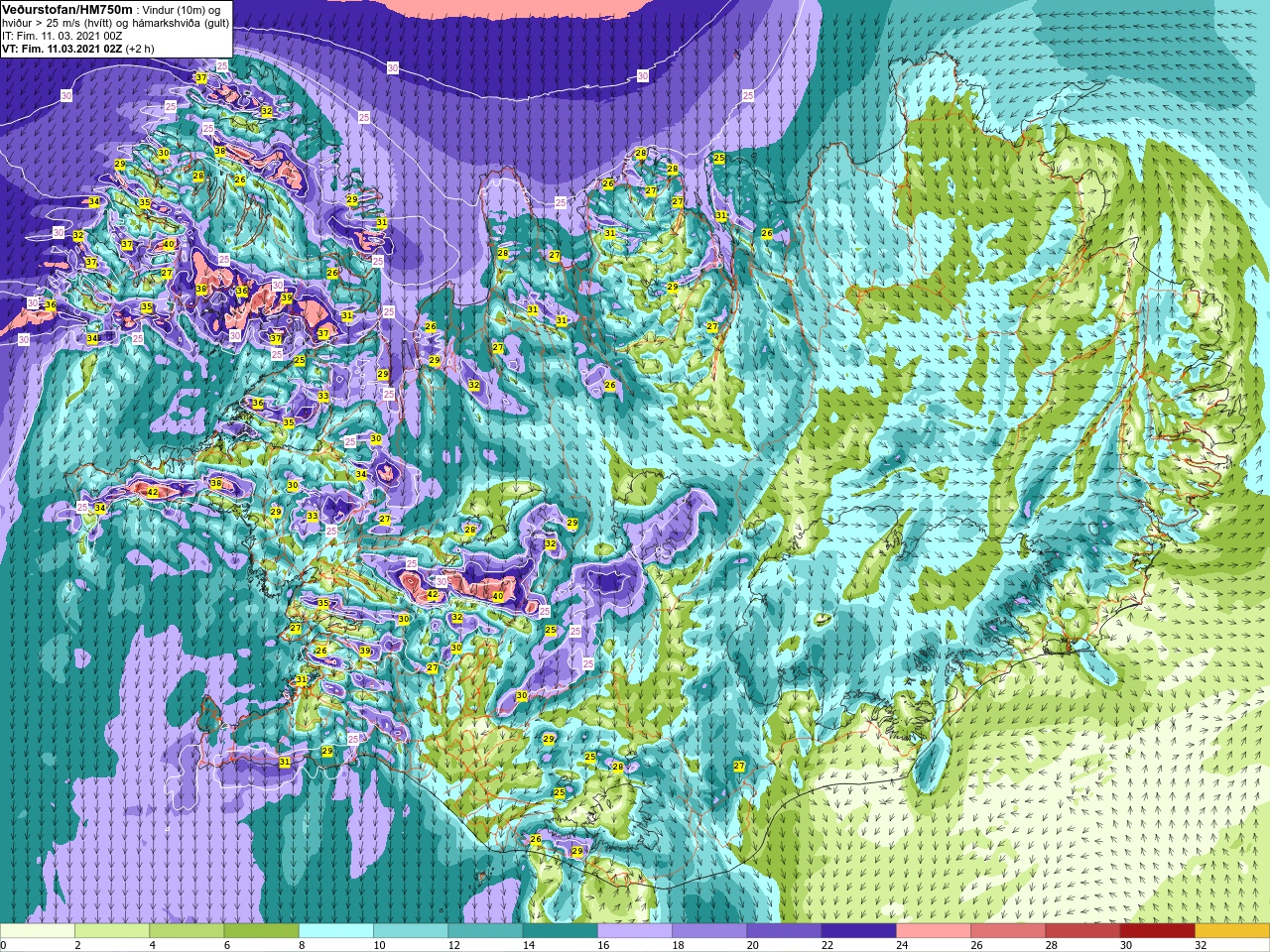Click the IT initial time line in header
Viewport: 1270px width, 952px height.
(62, 36)
